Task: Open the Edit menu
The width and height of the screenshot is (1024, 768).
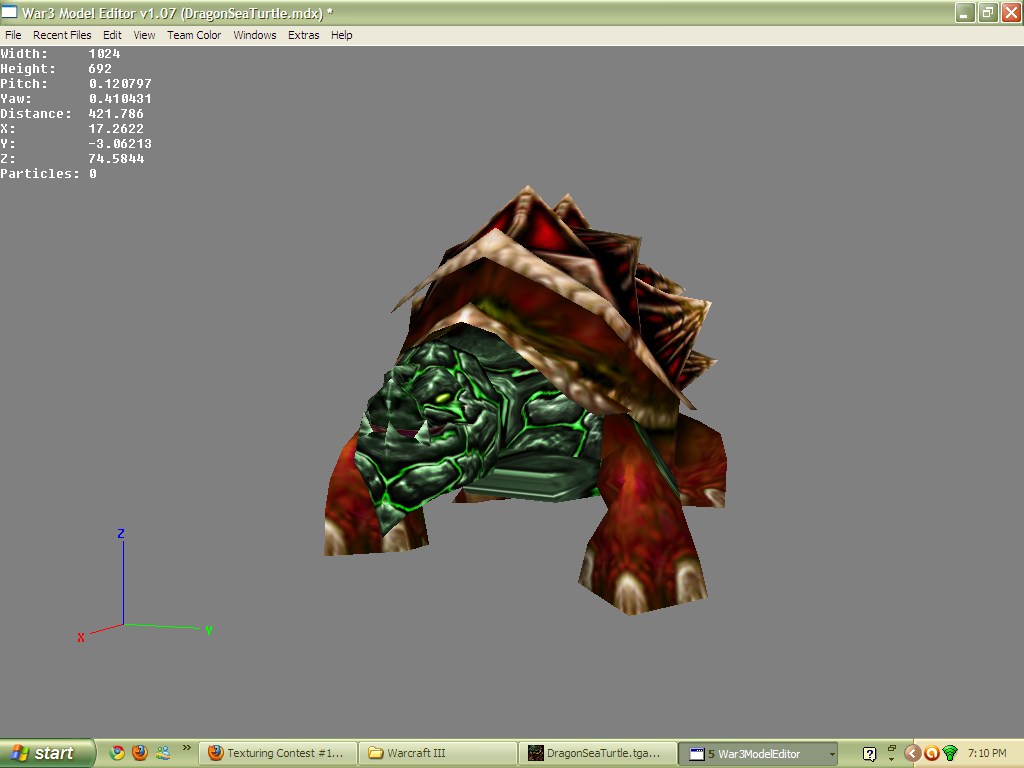Action: [112, 35]
